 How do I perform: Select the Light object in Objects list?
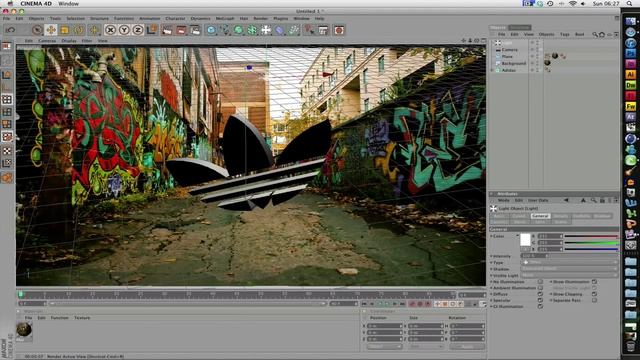[507, 42]
